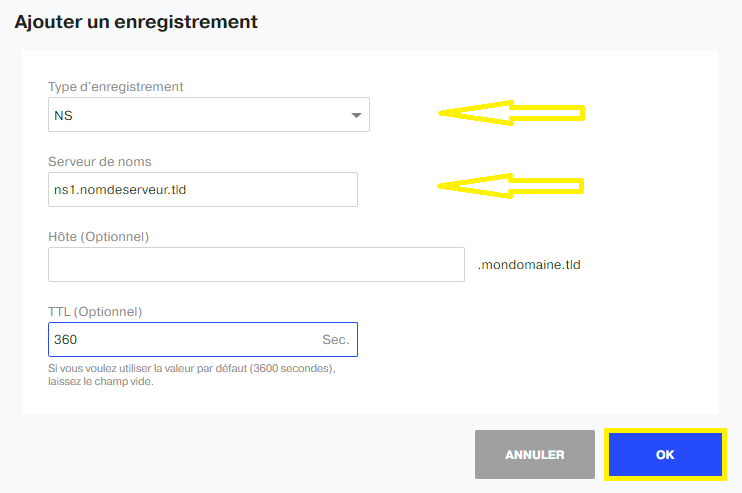Click the TTL (Optionnel) label

pyautogui.click(x=95, y=312)
